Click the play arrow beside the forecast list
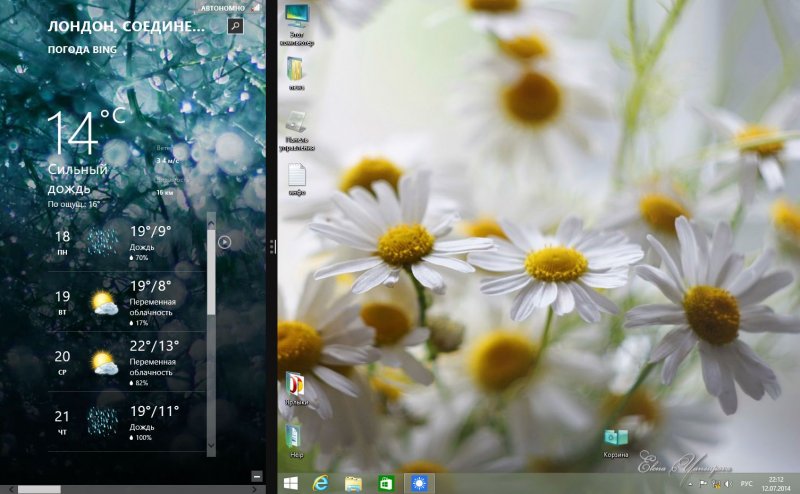Viewport: 800px width, 494px height. coord(224,242)
